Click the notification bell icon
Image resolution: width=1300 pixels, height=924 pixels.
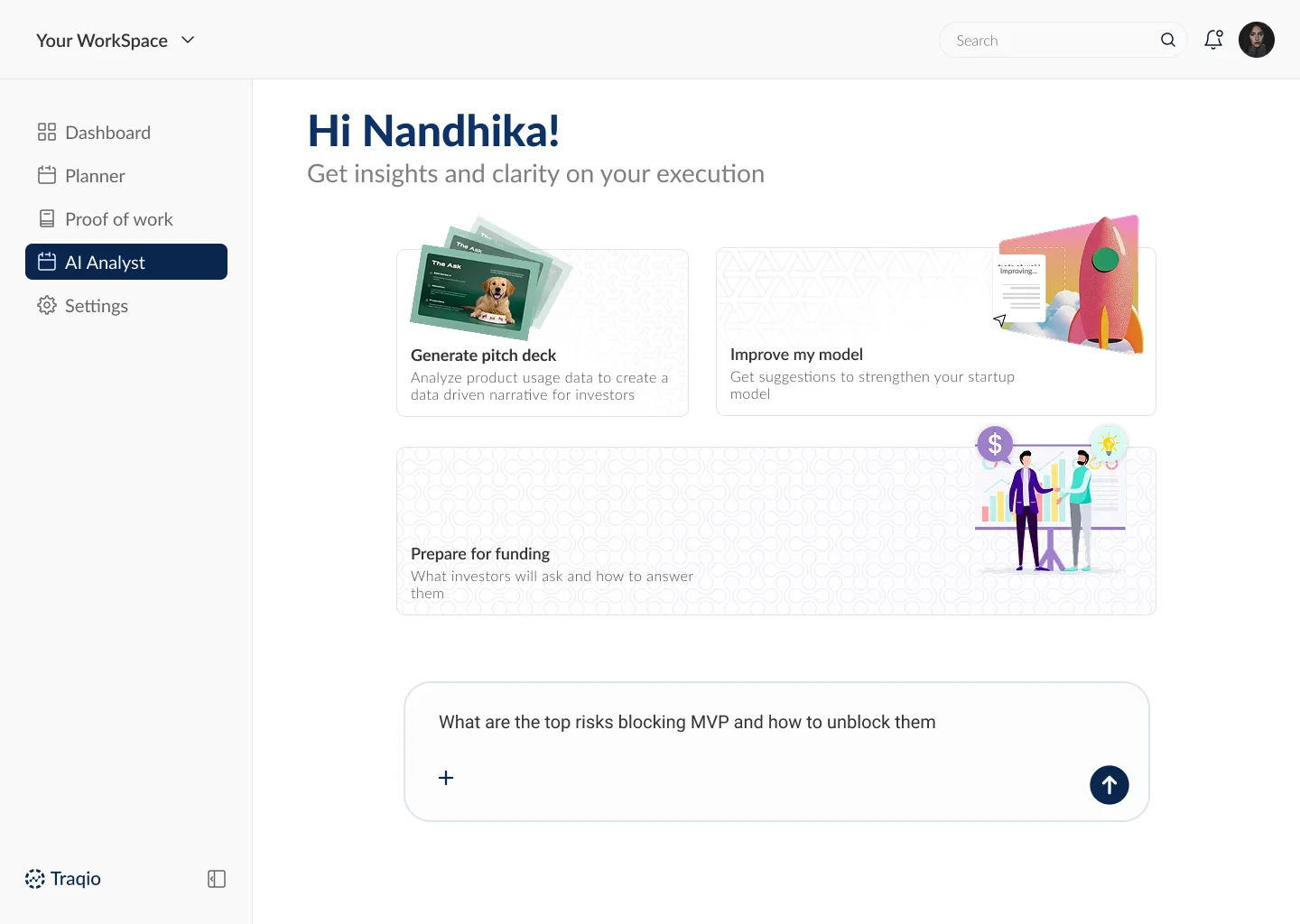(x=1213, y=40)
